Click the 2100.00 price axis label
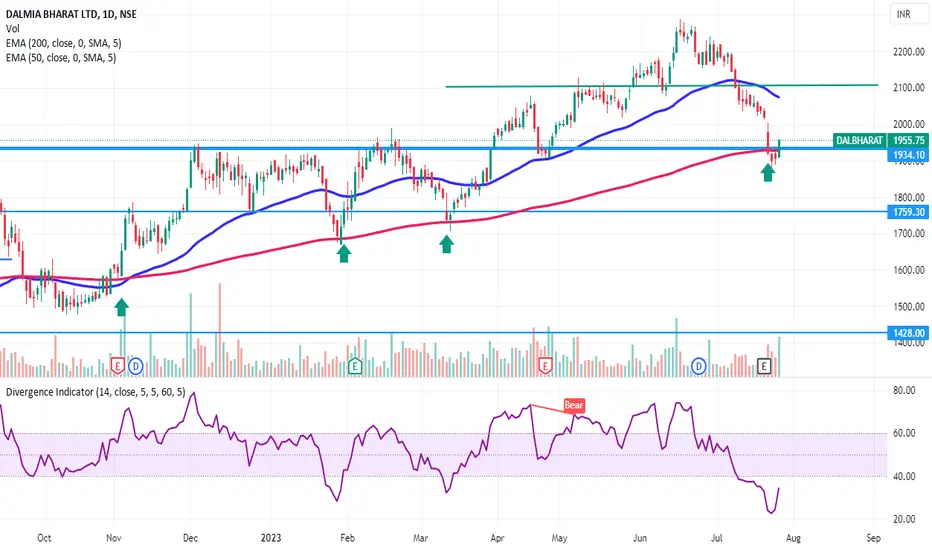Screen dimensions: 932x550 [909, 87]
